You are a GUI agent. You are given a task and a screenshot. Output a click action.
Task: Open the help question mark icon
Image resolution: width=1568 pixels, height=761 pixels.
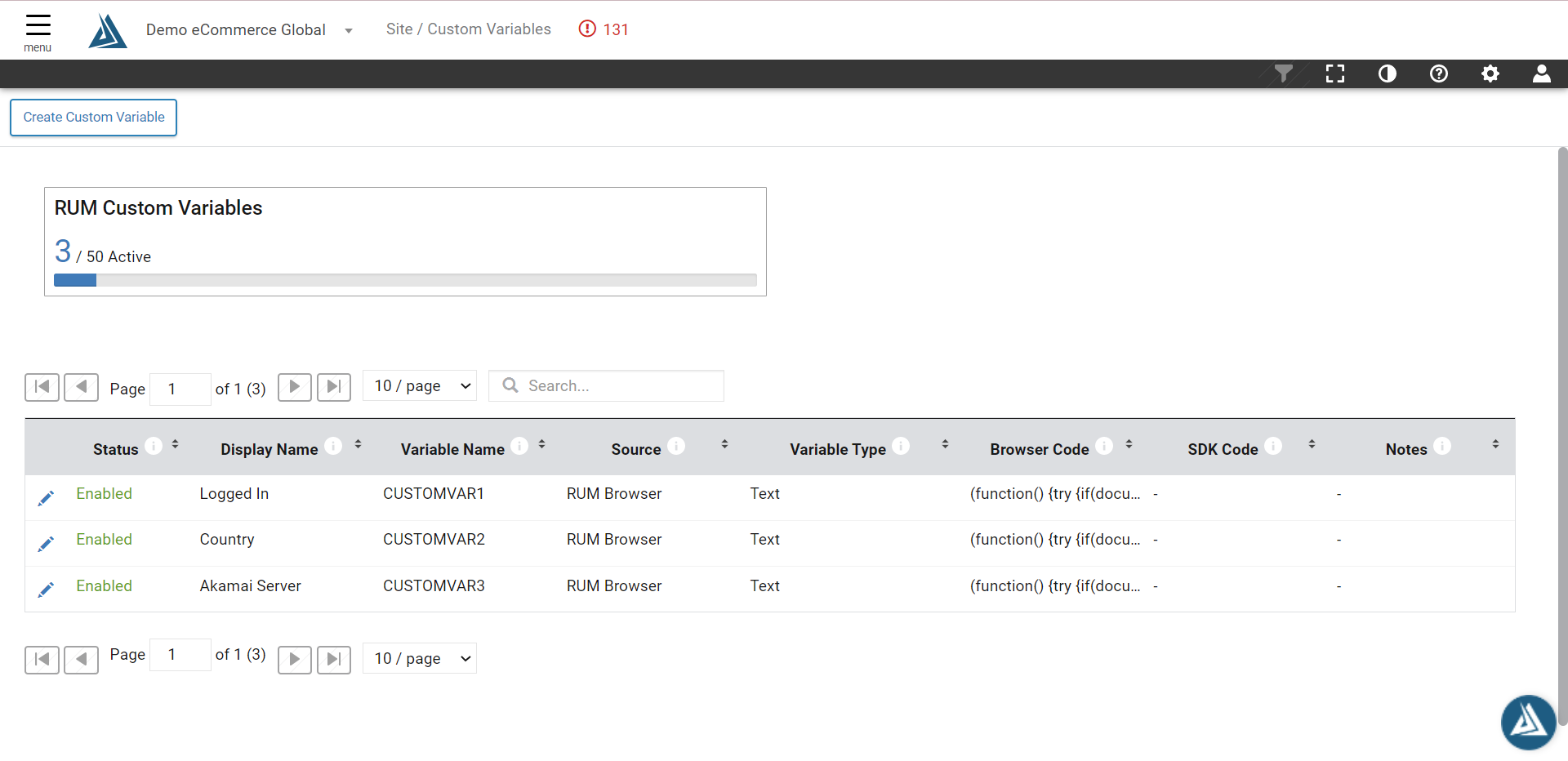(1439, 73)
